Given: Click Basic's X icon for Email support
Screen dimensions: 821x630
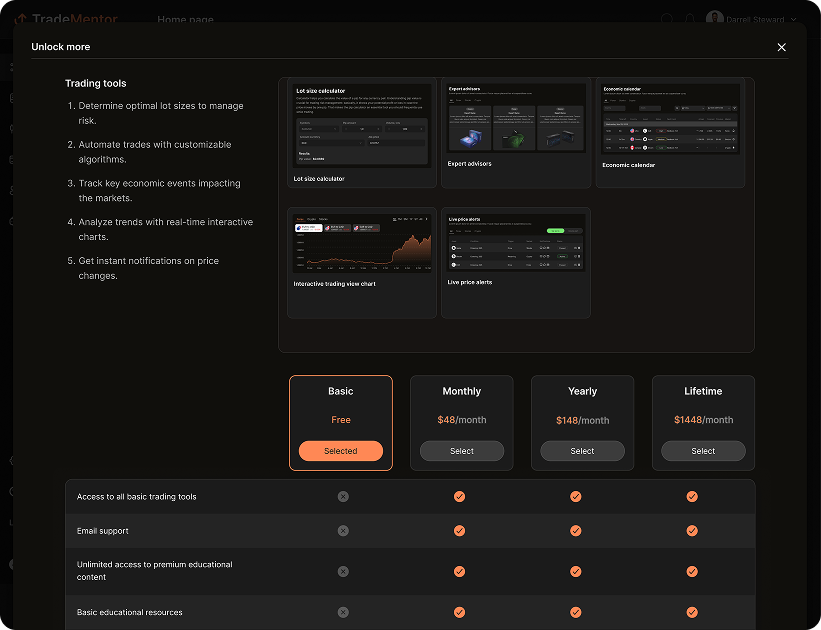Looking at the screenshot, I should [343, 531].
